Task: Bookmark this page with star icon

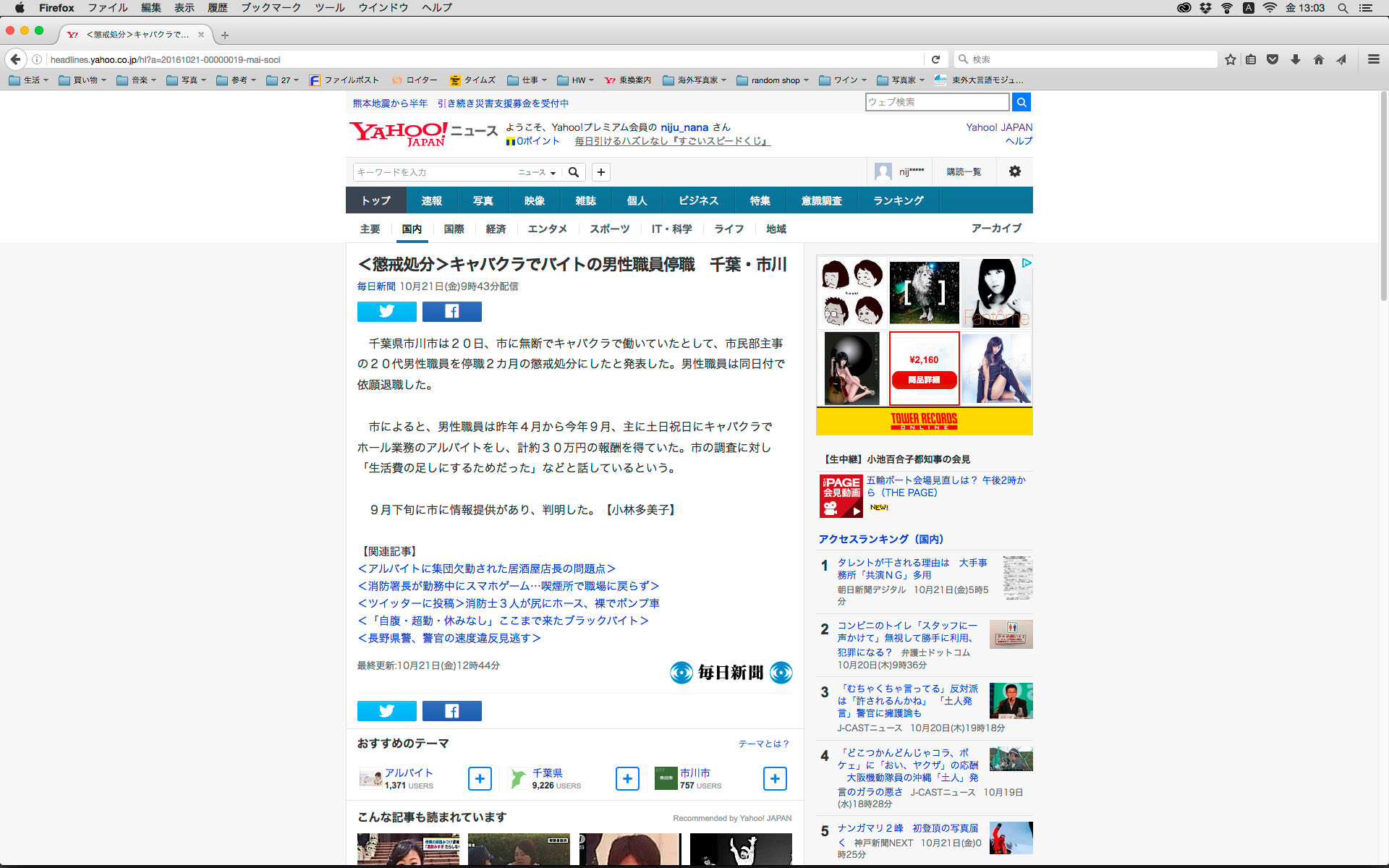Action: tap(1230, 59)
